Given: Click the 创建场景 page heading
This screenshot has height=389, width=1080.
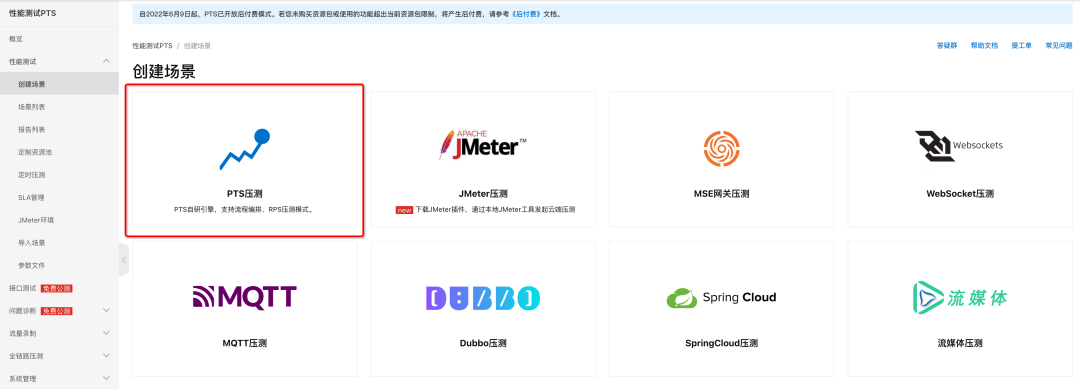Looking at the screenshot, I should tap(164, 72).
